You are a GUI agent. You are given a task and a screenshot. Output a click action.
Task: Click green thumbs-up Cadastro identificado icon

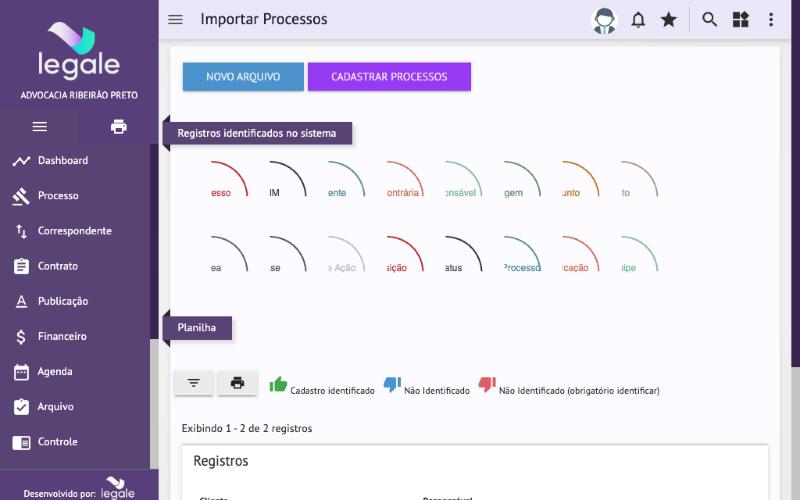pos(278,384)
